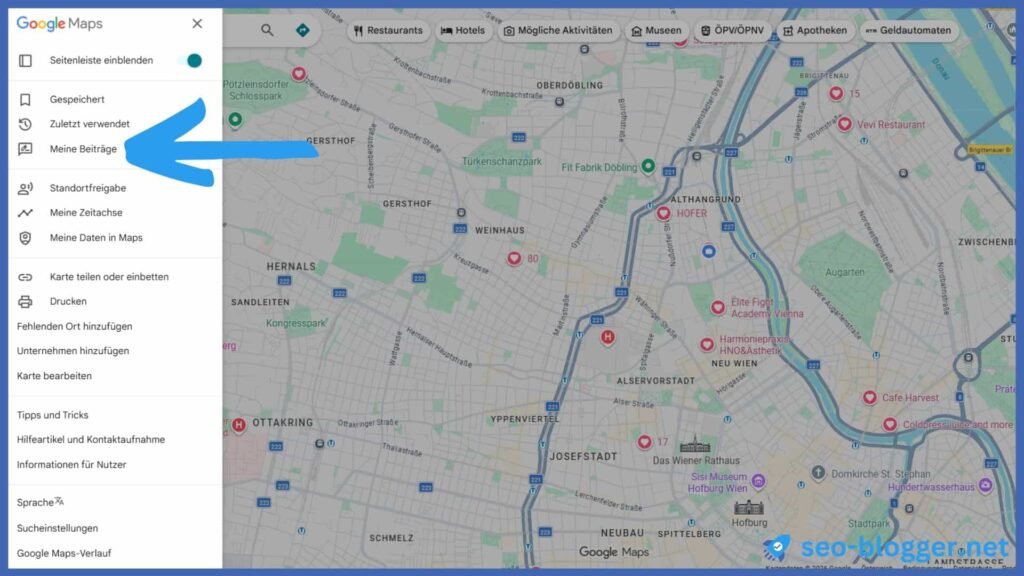1024x576 pixels.
Task: Click the link icon for Karte teilen
Action: click(x=25, y=277)
